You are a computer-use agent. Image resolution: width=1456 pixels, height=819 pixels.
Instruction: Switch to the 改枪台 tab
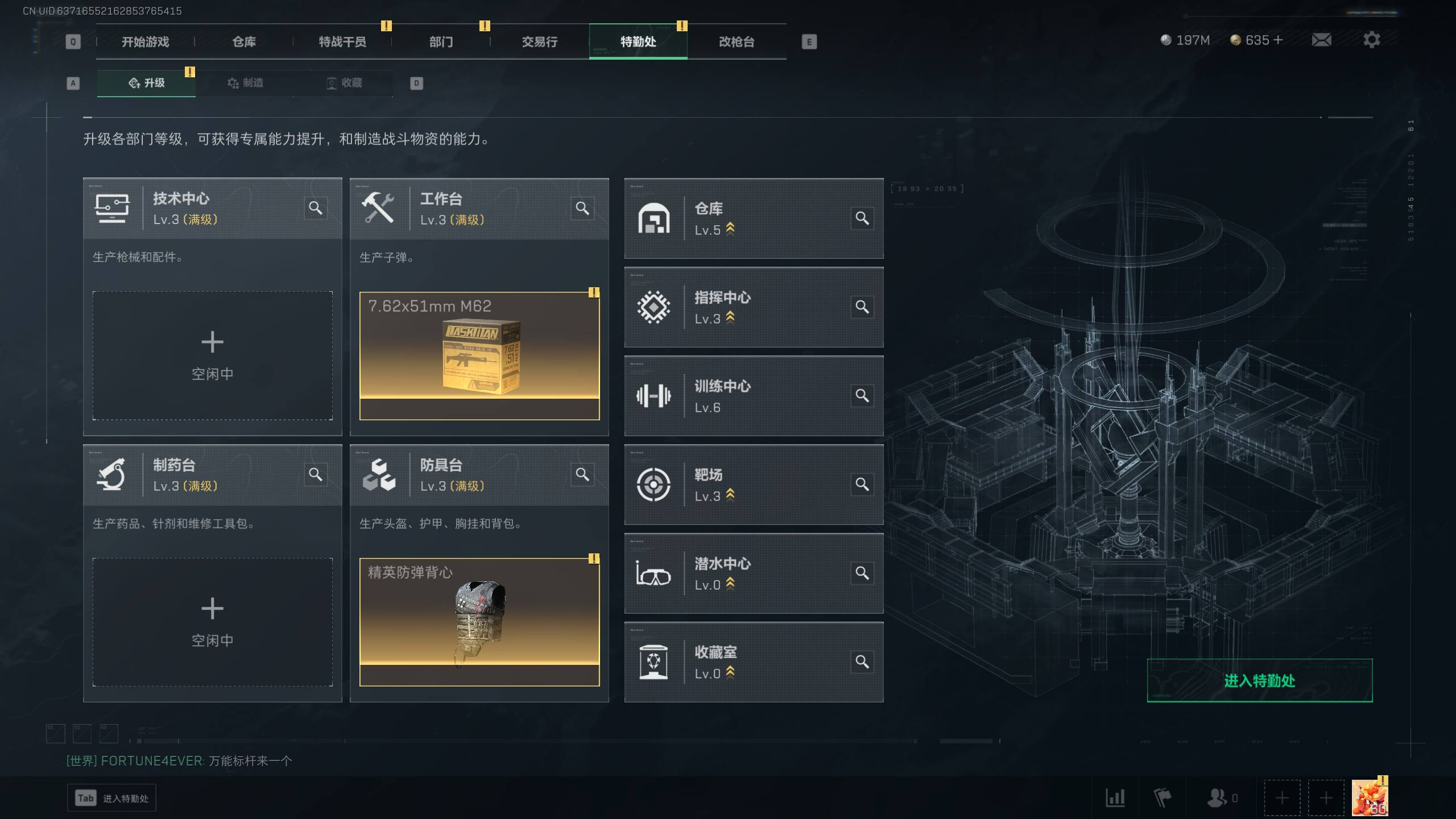tap(737, 42)
